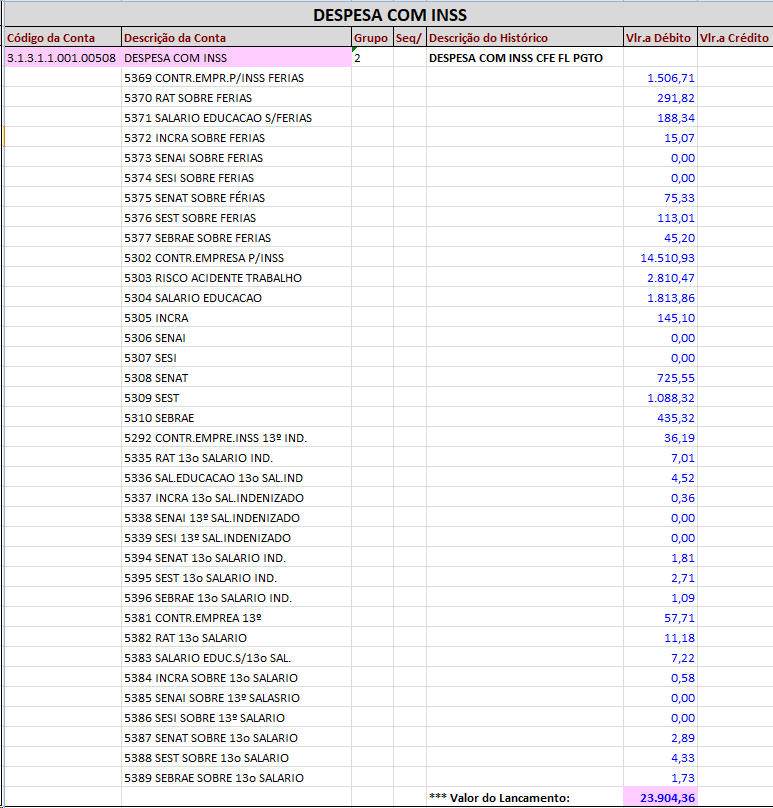Select the pink DESPESA COM INSS account cell
This screenshot has width=773, height=808.
click(x=235, y=58)
